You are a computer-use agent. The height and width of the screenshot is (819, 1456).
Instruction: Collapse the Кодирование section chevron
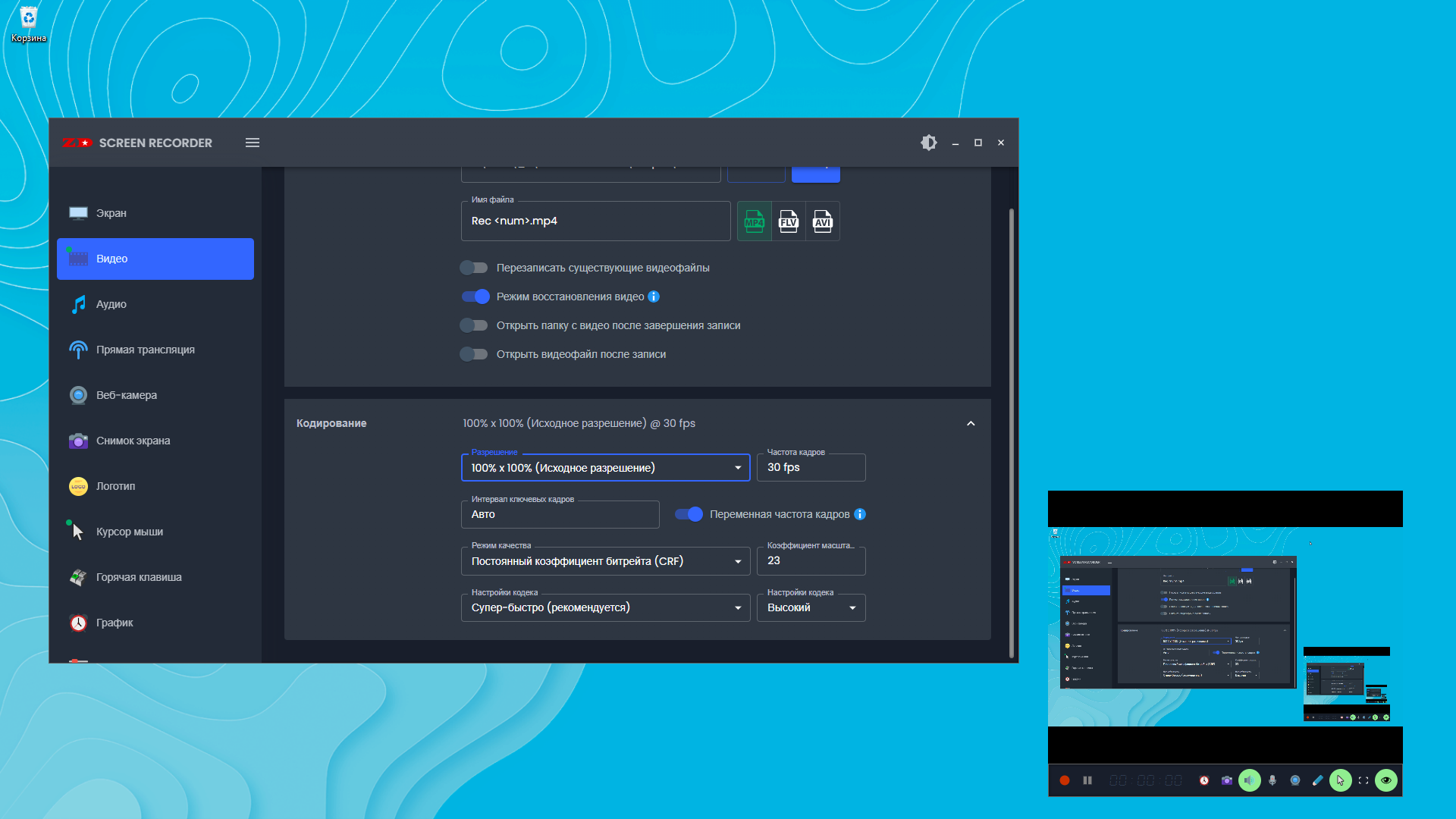coord(971,423)
